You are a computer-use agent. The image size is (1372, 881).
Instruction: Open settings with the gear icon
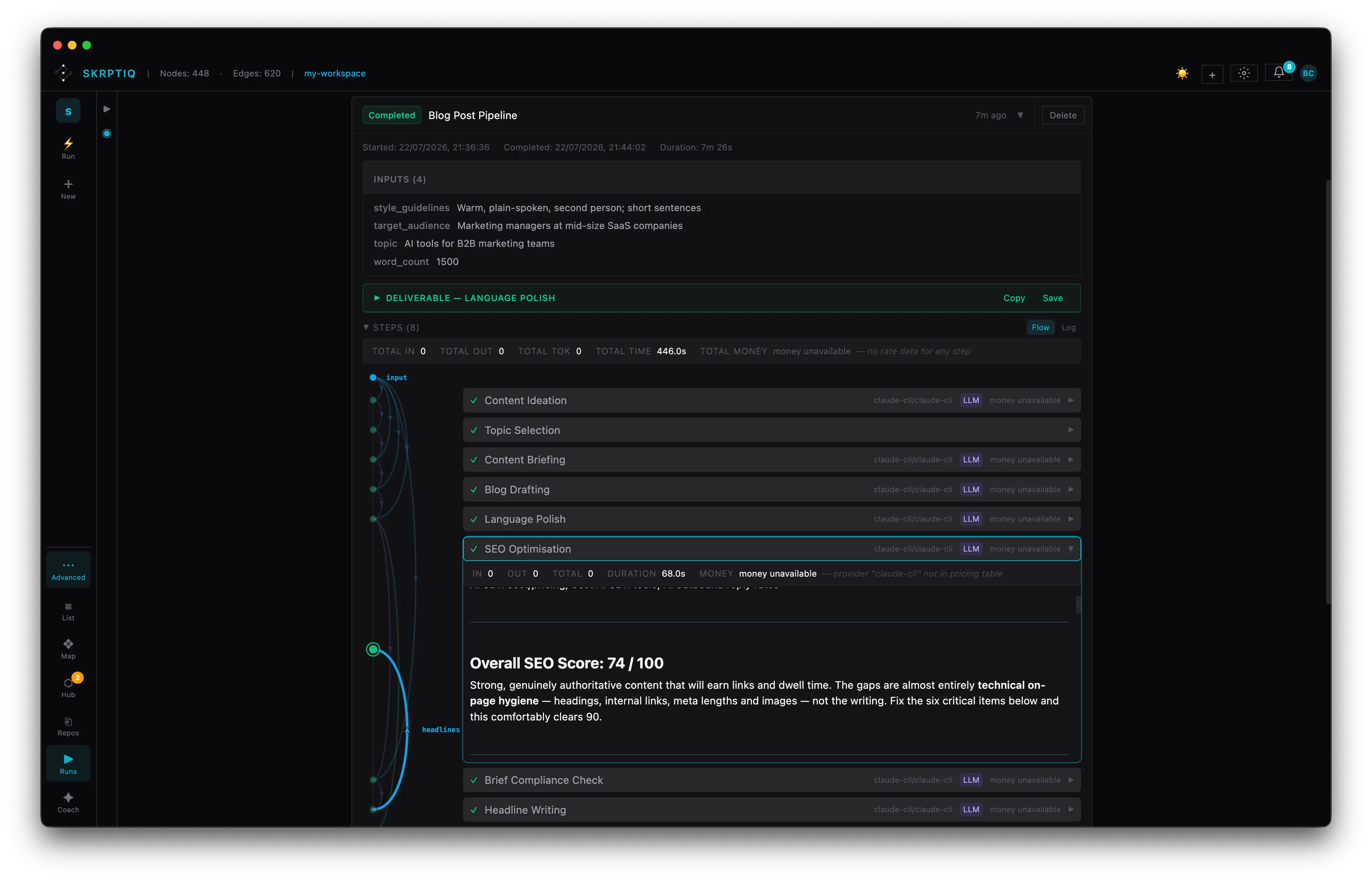1244,73
